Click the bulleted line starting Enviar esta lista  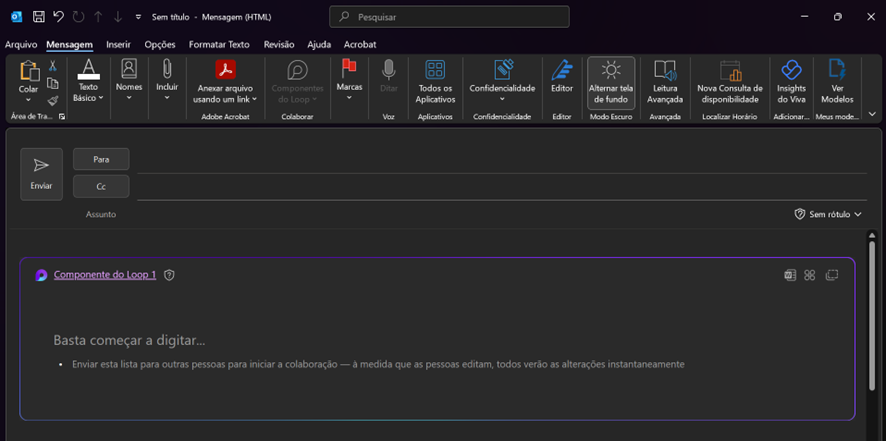click(379, 365)
